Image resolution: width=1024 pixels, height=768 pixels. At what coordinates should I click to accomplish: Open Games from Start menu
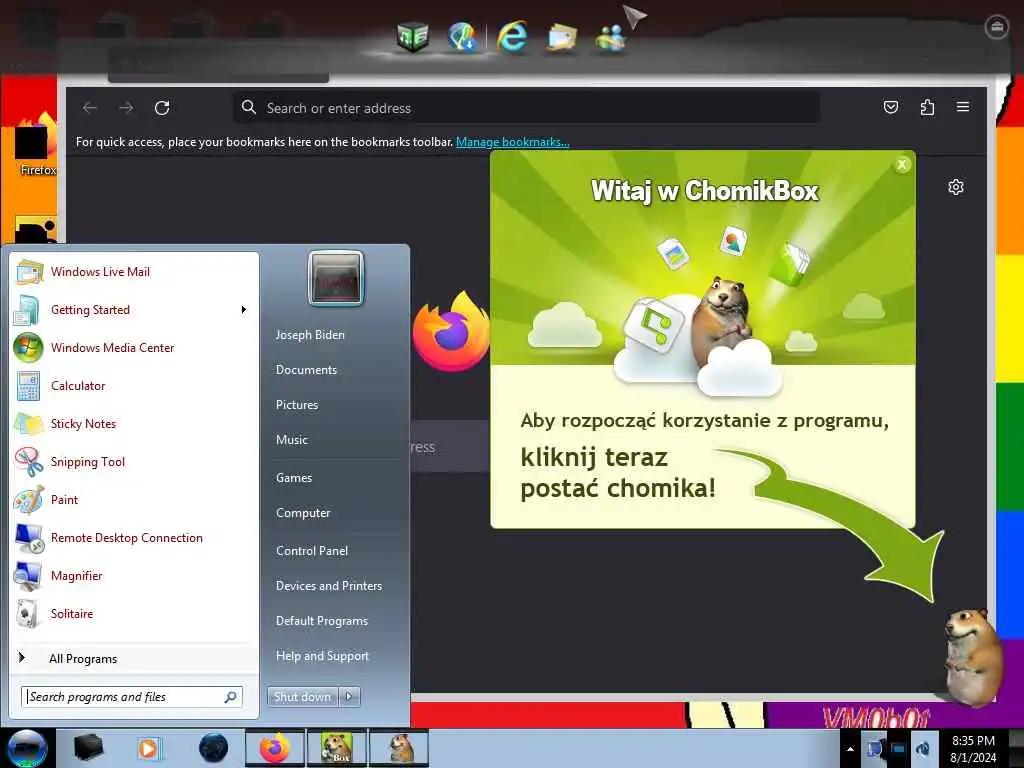tap(293, 477)
